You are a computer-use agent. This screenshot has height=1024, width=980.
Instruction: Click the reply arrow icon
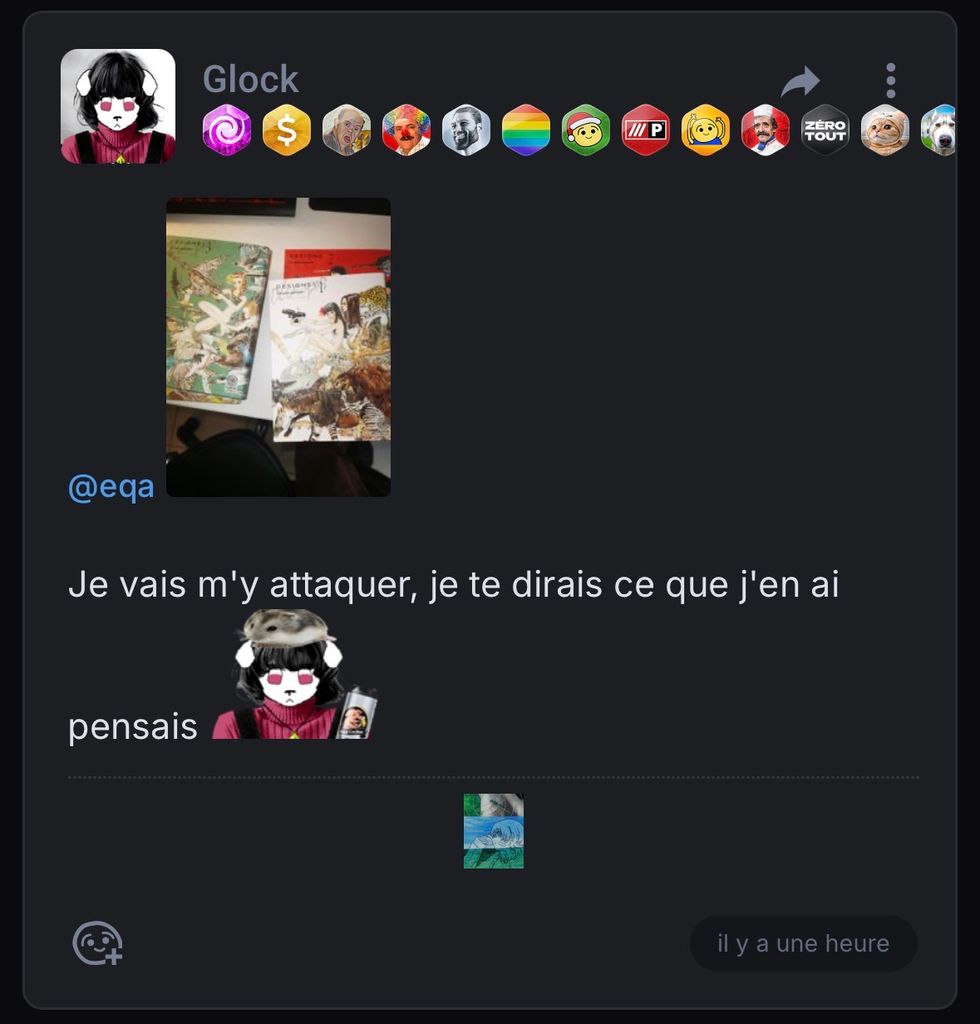800,82
